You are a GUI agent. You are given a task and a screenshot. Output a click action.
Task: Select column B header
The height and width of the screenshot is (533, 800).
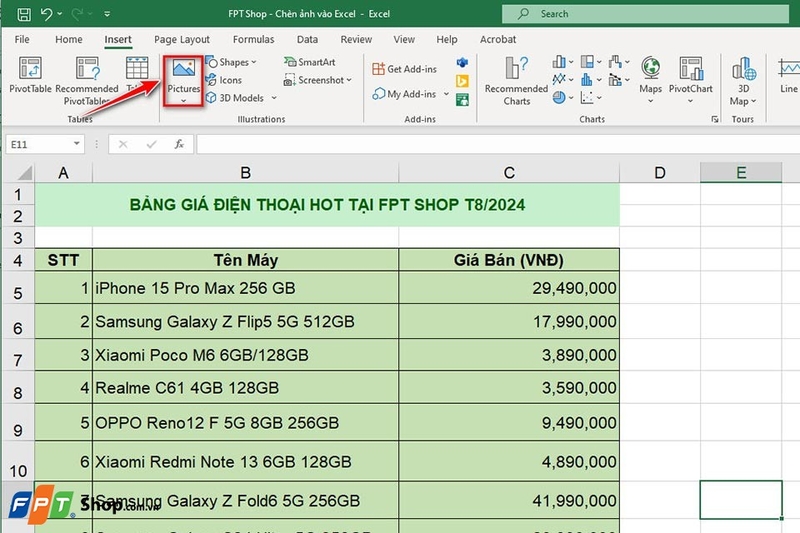point(245,173)
